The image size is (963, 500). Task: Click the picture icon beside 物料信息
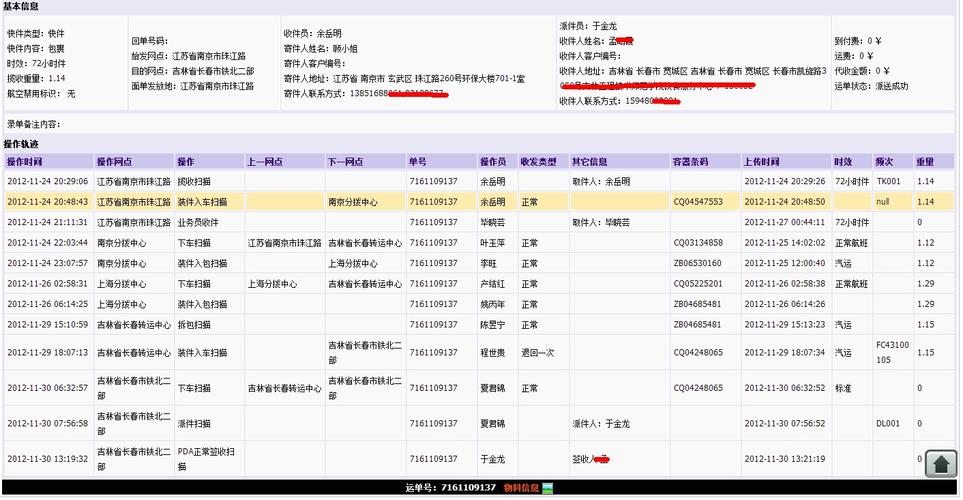(x=547, y=488)
